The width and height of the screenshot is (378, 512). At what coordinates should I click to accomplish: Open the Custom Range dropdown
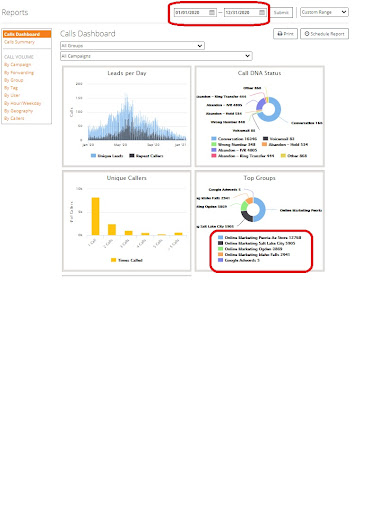(x=324, y=12)
